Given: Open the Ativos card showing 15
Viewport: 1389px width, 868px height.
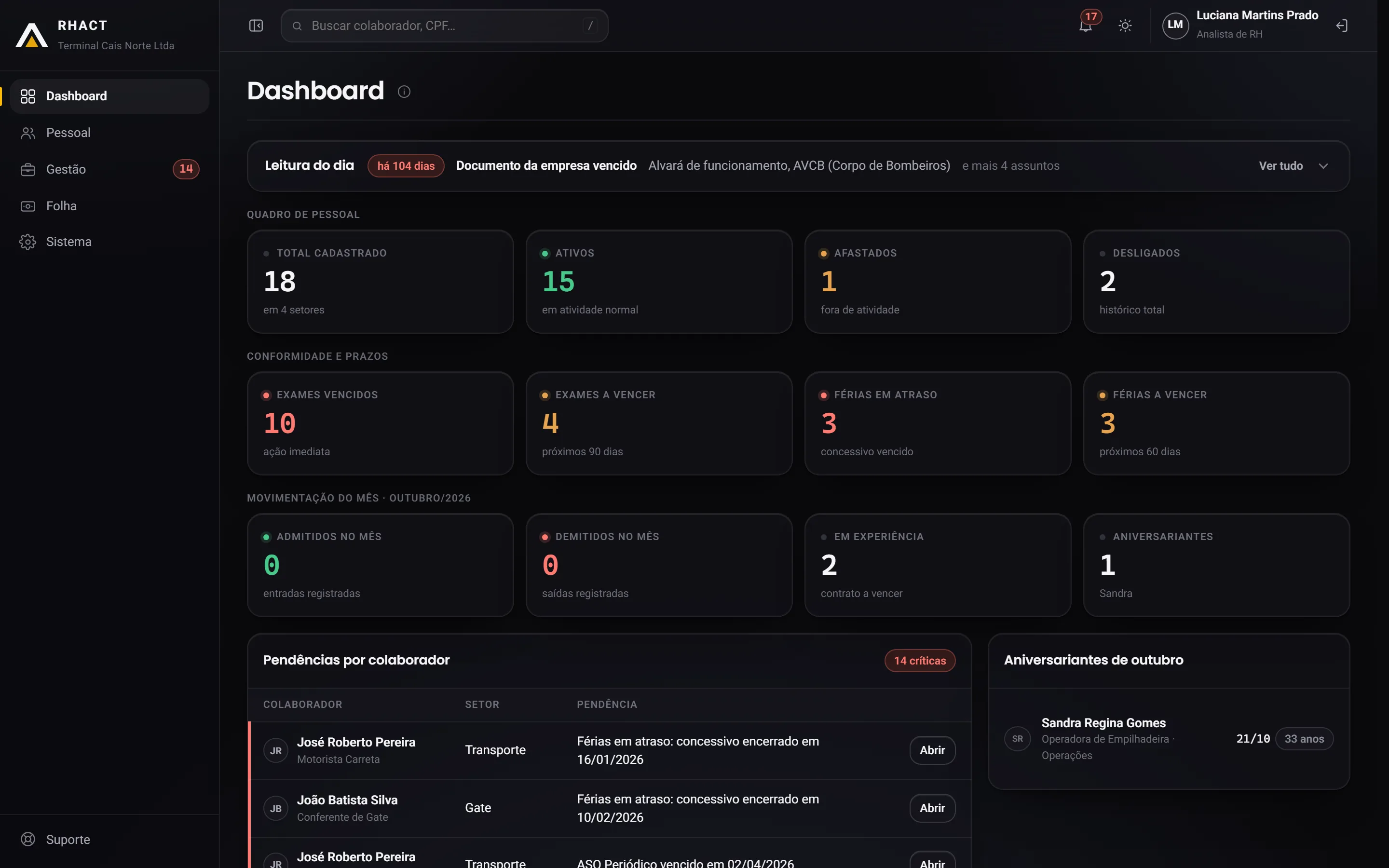Looking at the screenshot, I should click(x=659, y=282).
